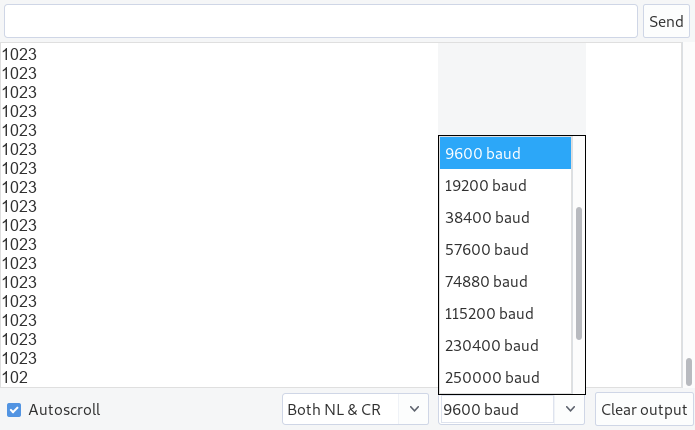
Task: Open the baud rate dropdown arrow
Action: click(x=570, y=409)
